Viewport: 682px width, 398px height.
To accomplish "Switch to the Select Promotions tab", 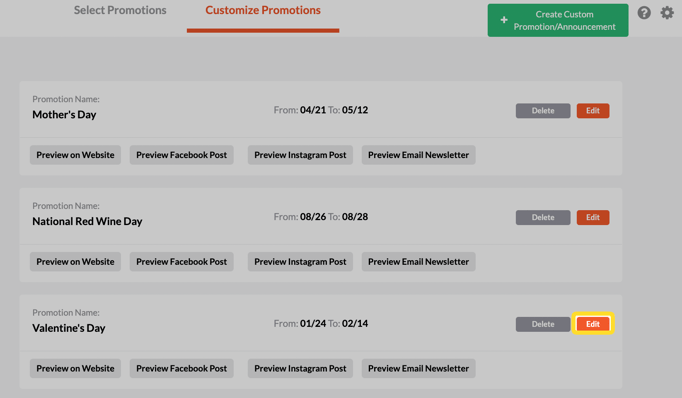I will point(120,10).
